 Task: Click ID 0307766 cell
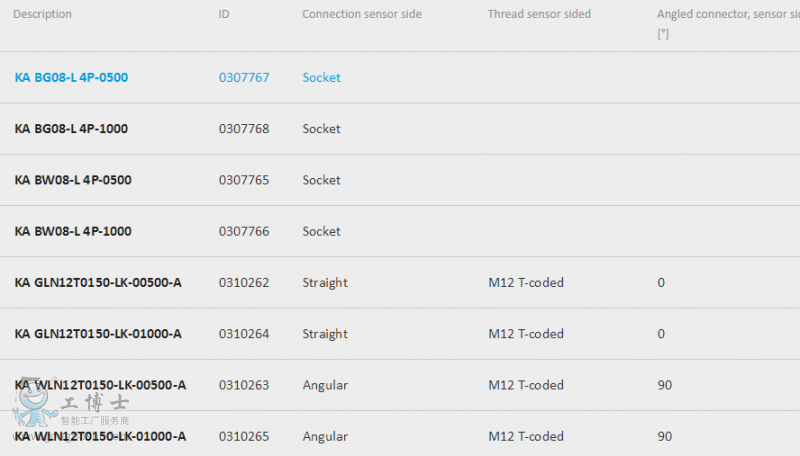click(244, 231)
